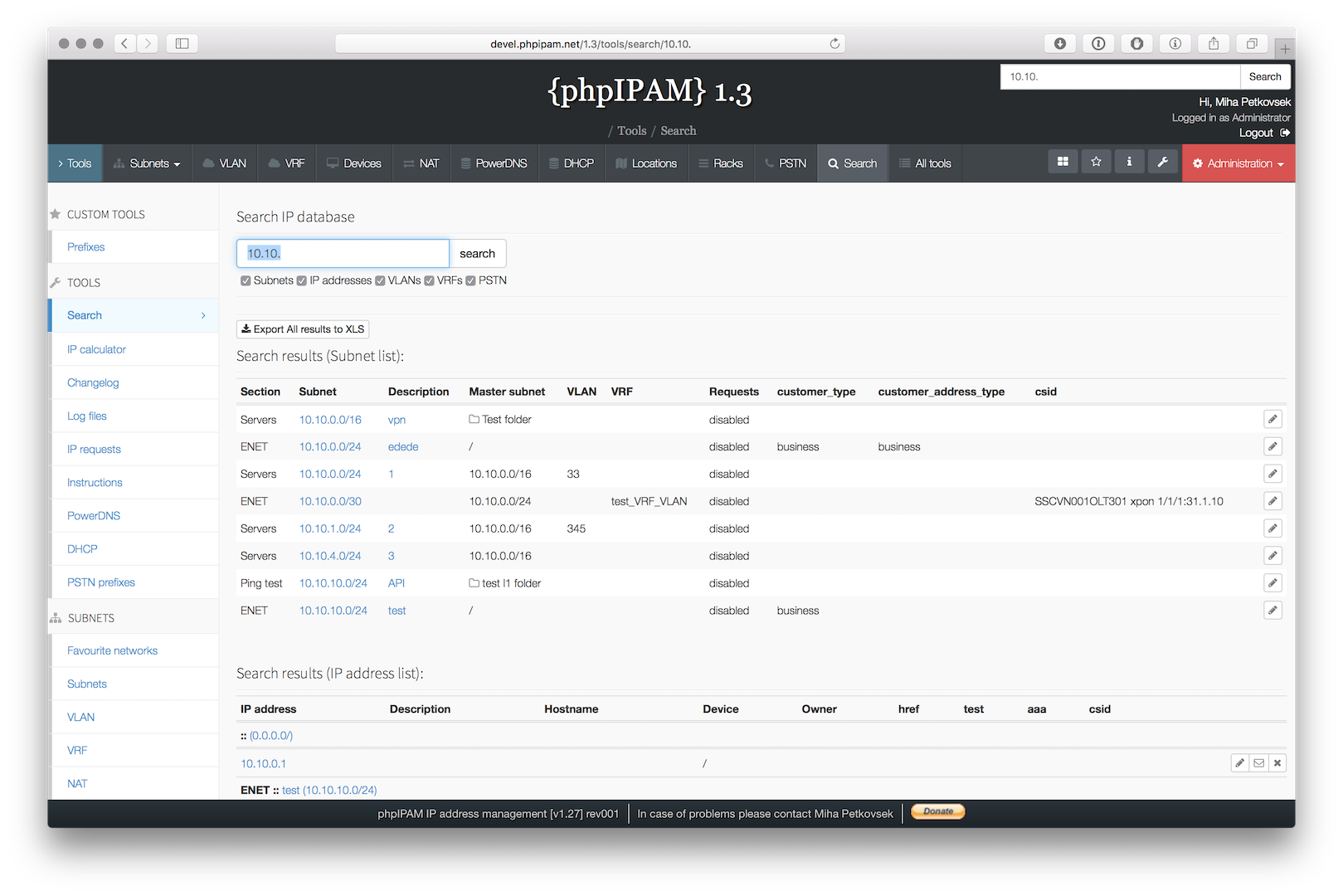Screen dimensions: 1343x896
Task: Delete IP address 10.10.0.1
Action: point(1277,763)
